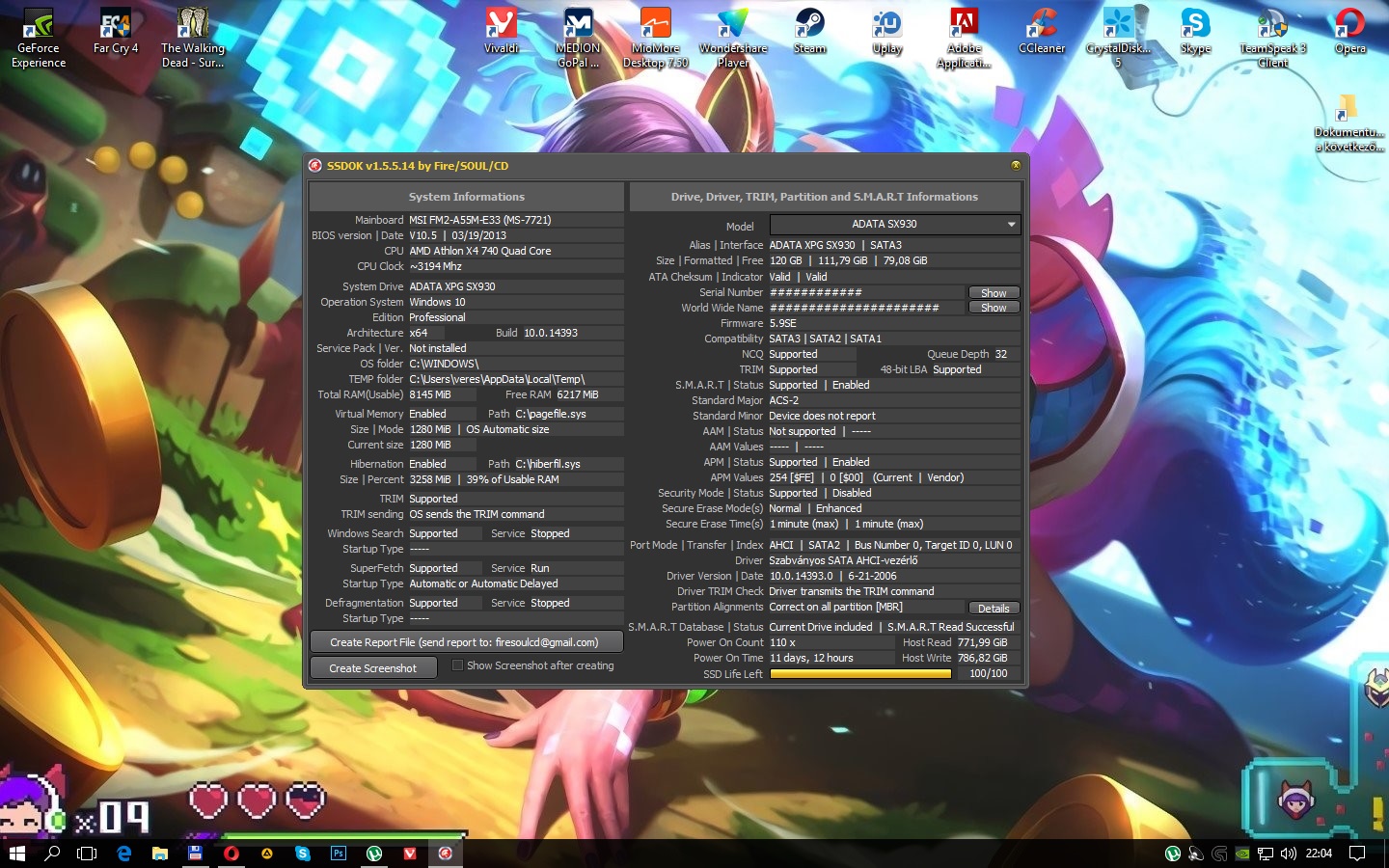The height and width of the screenshot is (868, 1389).
Task: Click the Host Write 786,82 GiB value
Action: 982,658
